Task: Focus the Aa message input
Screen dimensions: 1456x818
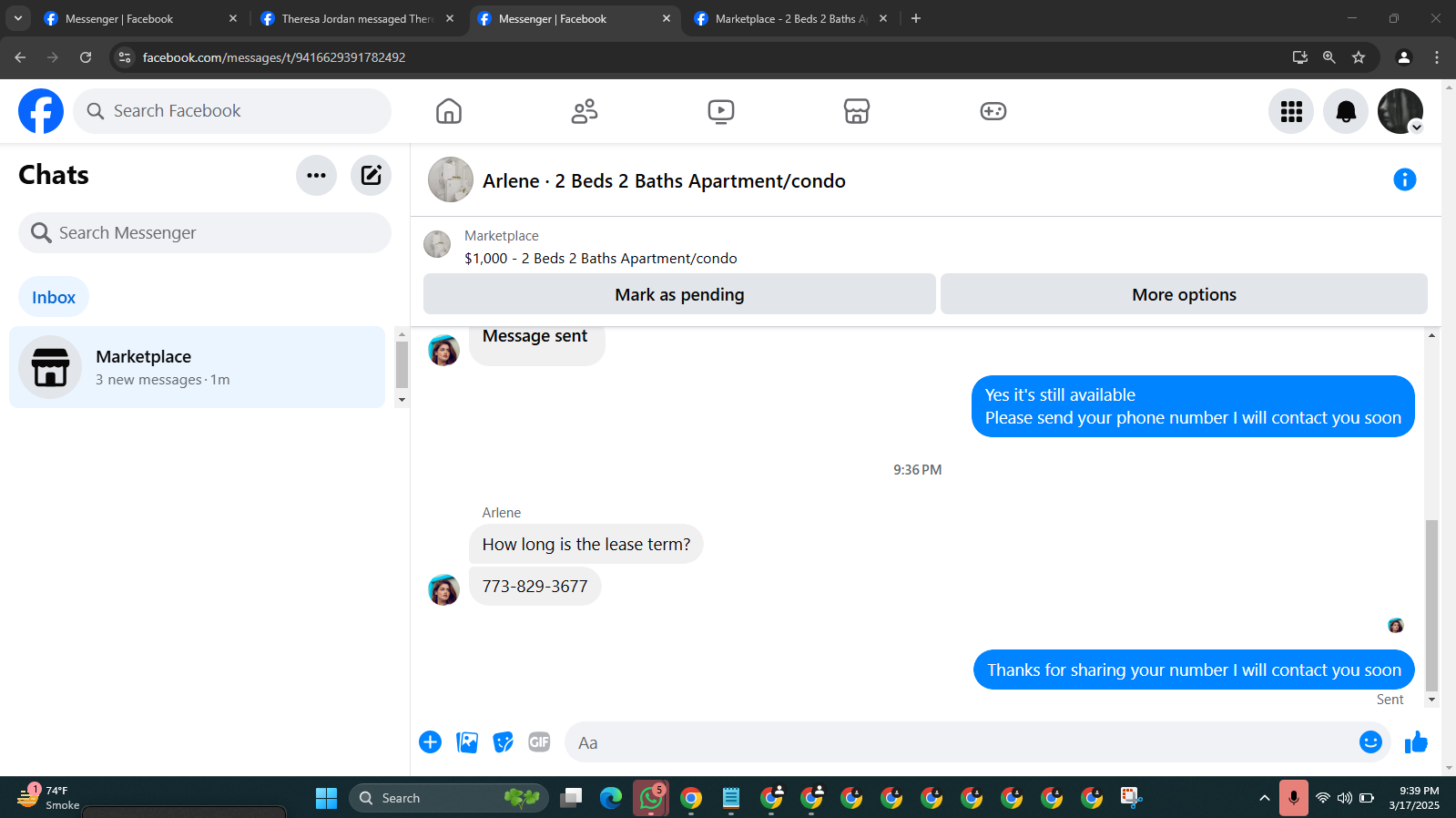Action: point(961,742)
